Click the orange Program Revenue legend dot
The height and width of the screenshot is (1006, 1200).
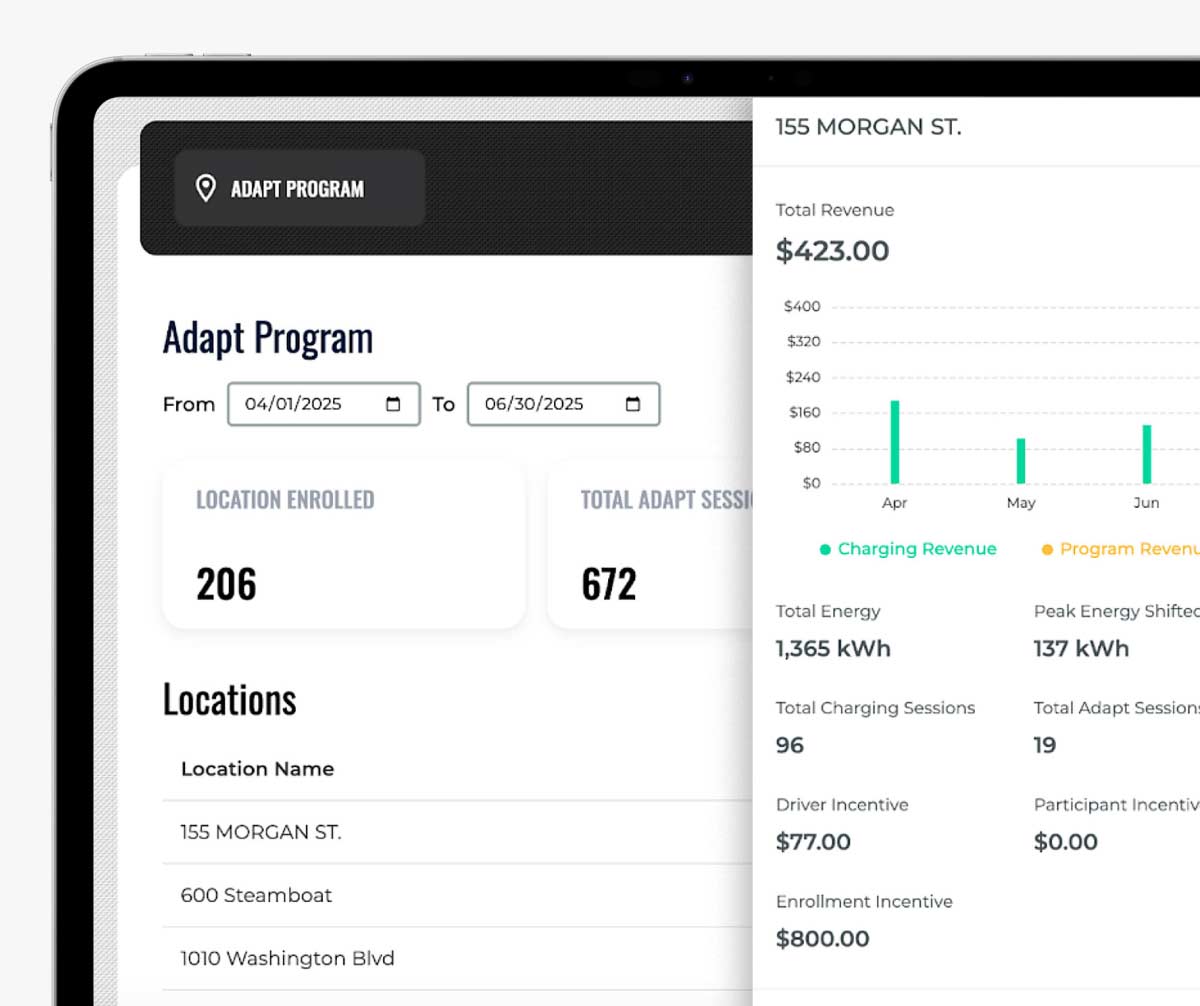1046,549
